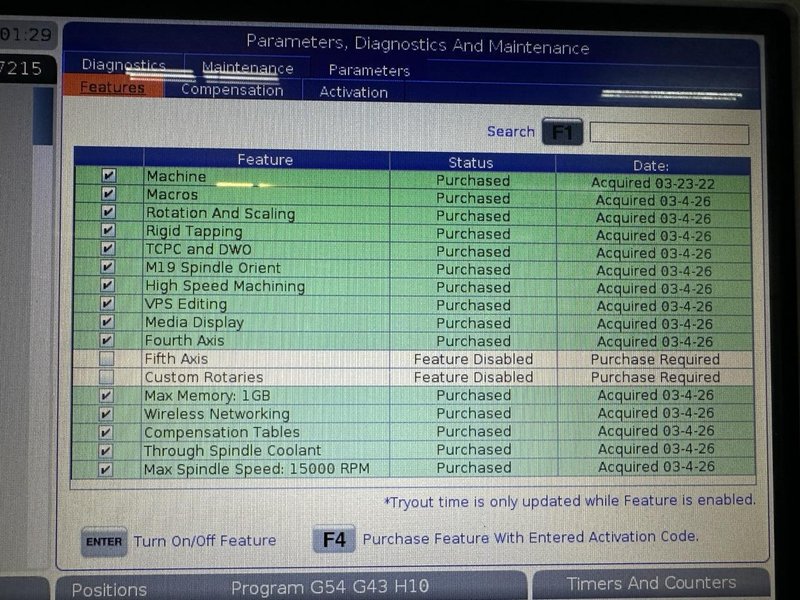The image size is (800, 600).
Task: Open the Positions panel
Action: 109,589
